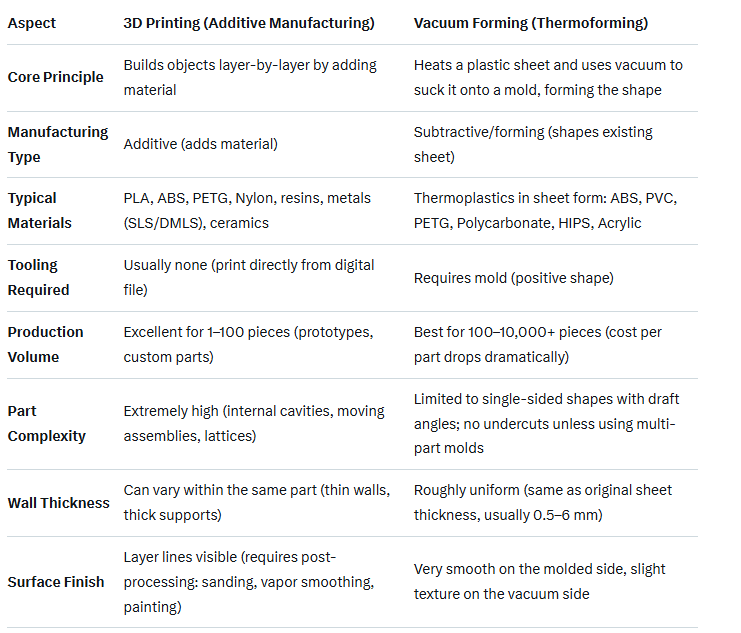Select the "Best for 100–10,000+ pieces" cell
Viewport: 741px width, 633px height.
[x=538, y=344]
